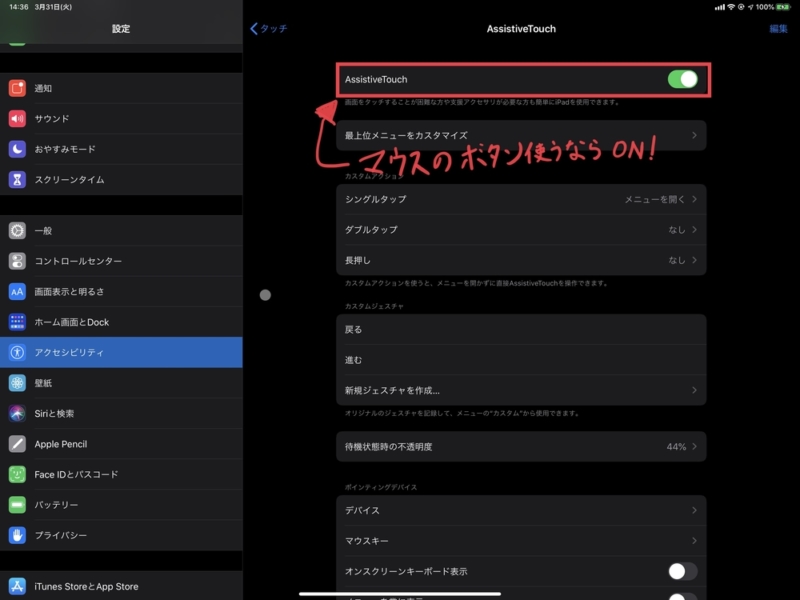Screen dimensions: 800x600
Task: Select the アクセシビリティ icon
Action: click(x=17, y=353)
